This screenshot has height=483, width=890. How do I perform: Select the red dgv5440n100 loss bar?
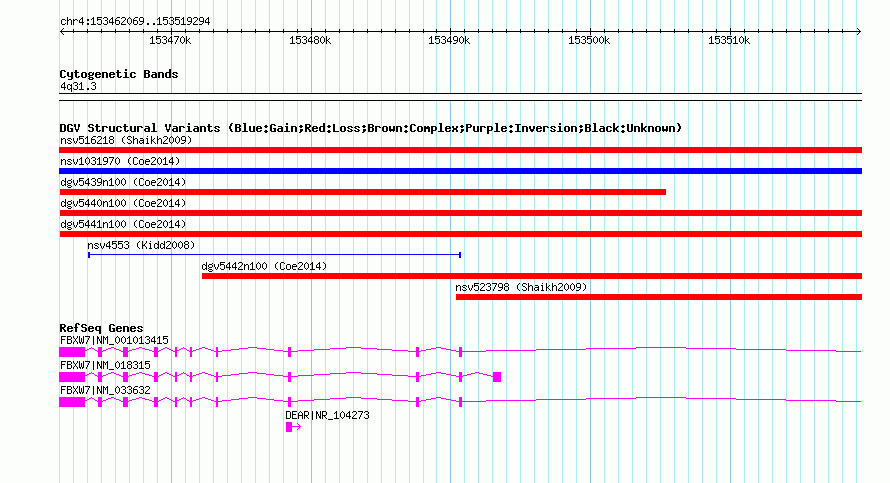[x=460, y=213]
